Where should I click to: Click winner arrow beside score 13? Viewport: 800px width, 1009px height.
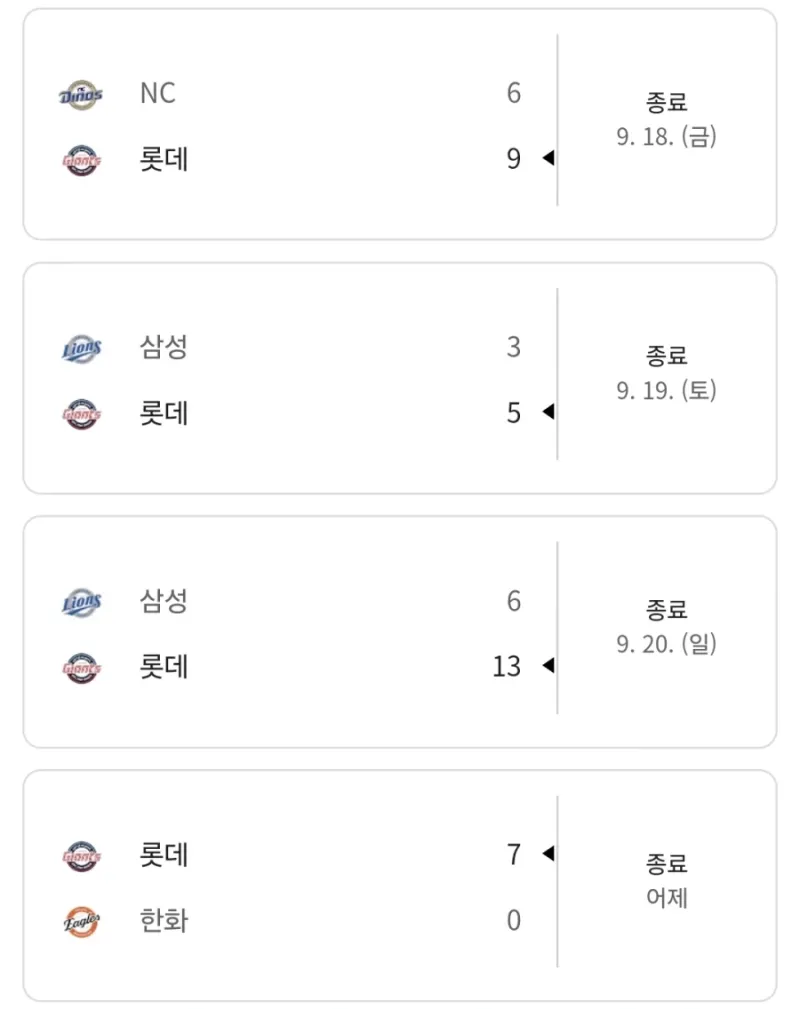pos(548,665)
